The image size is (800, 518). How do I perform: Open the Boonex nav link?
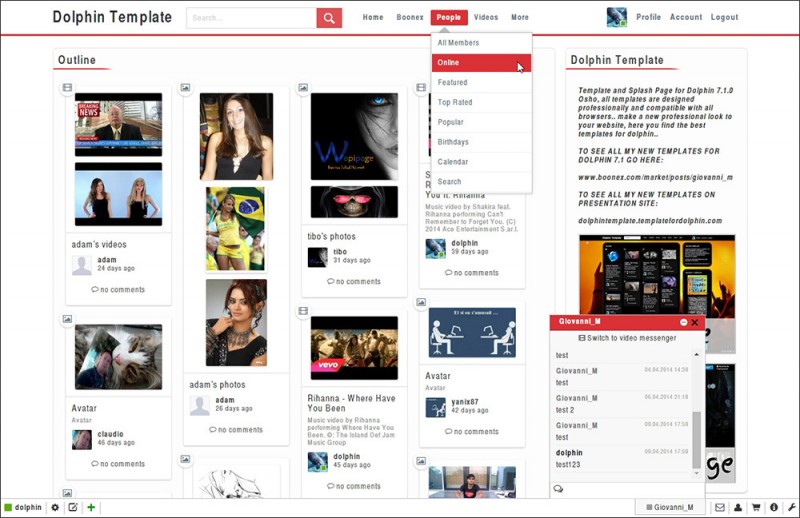coord(410,17)
